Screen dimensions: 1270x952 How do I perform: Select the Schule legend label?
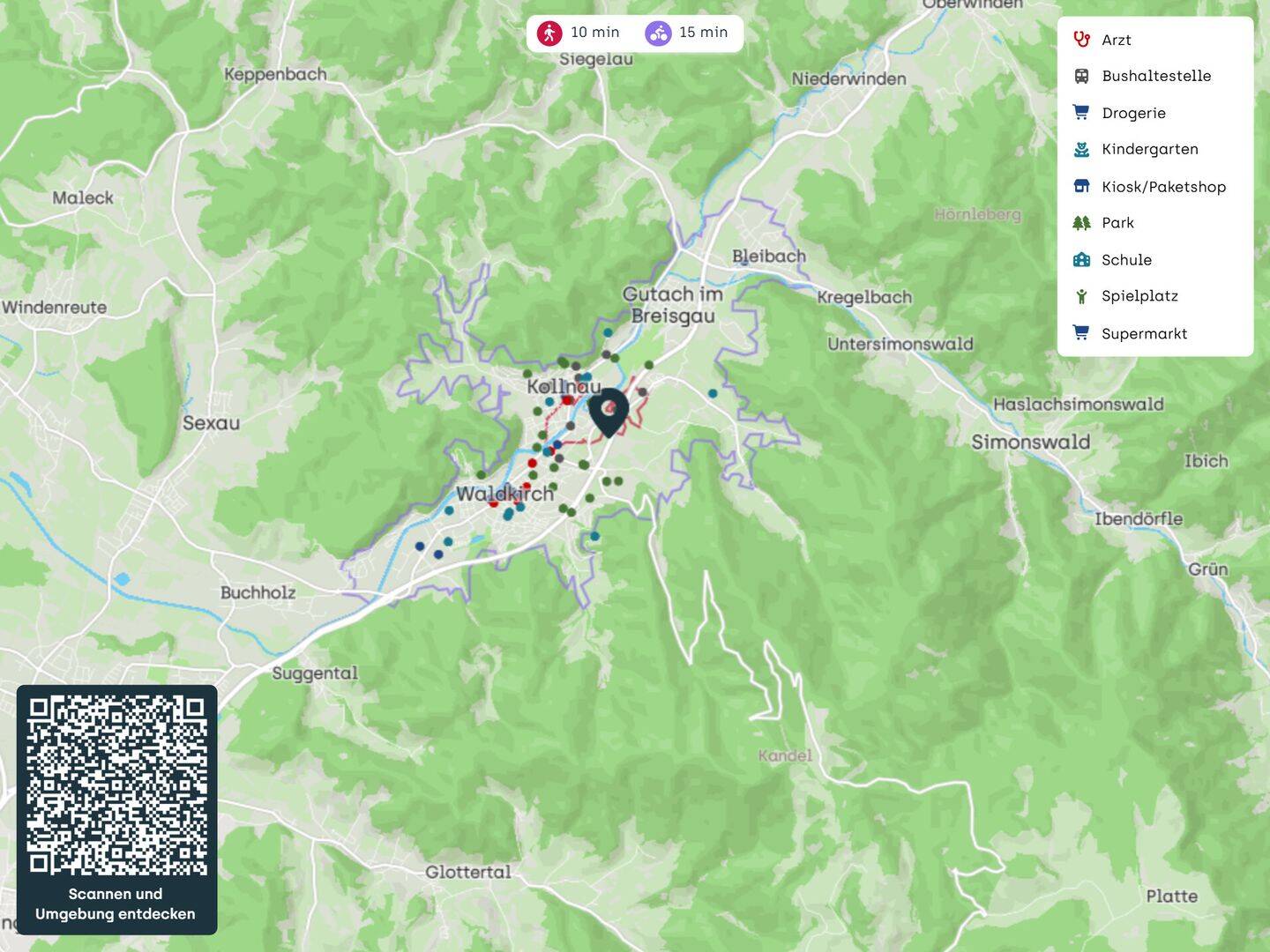point(1126,260)
